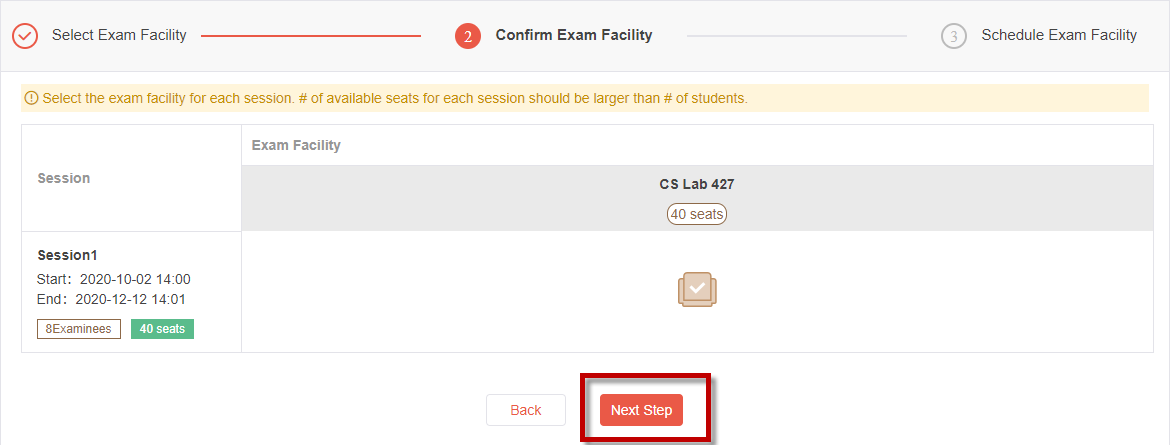Click the gray step 3 circle
The image size is (1170, 445).
click(x=954, y=36)
